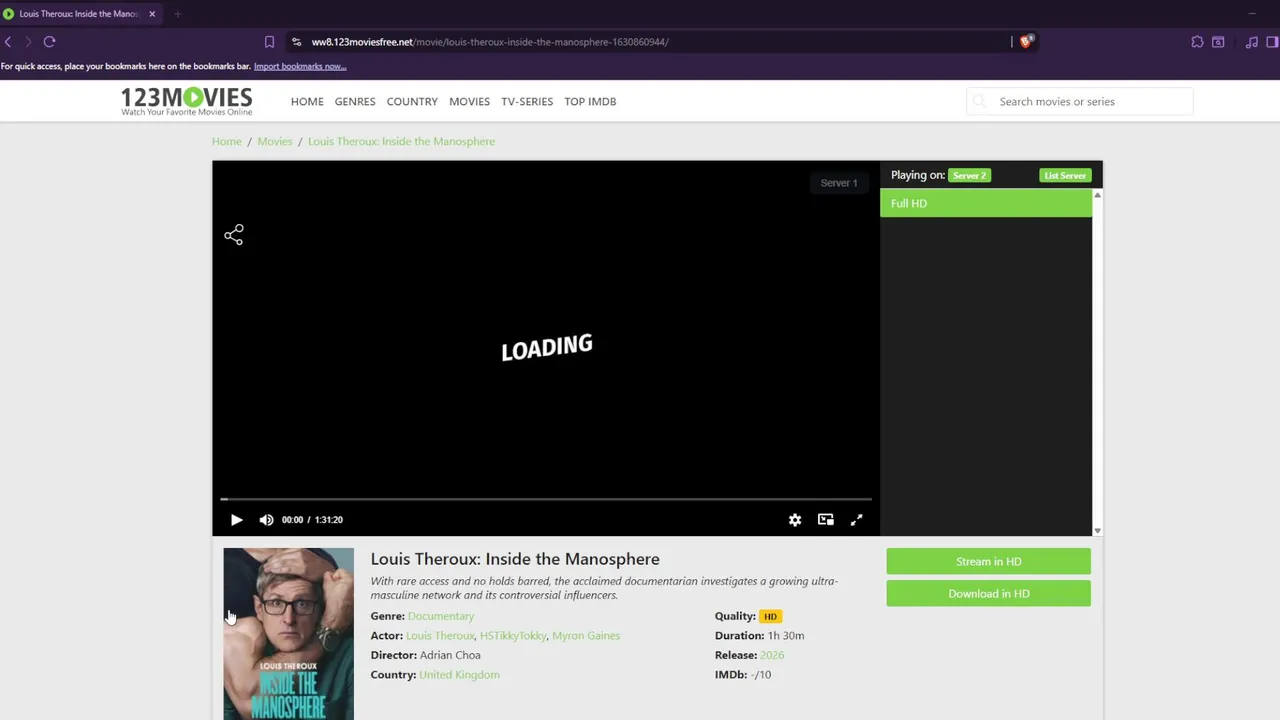Screen dimensions: 1280x720
Task: Click the Louis Theroux breadcrumb title
Action: (x=401, y=141)
